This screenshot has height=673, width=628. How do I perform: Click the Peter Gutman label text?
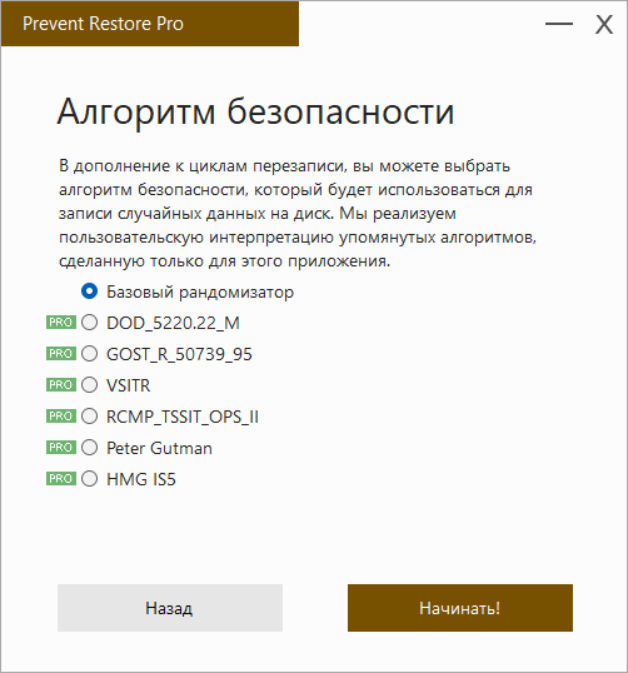click(x=159, y=448)
